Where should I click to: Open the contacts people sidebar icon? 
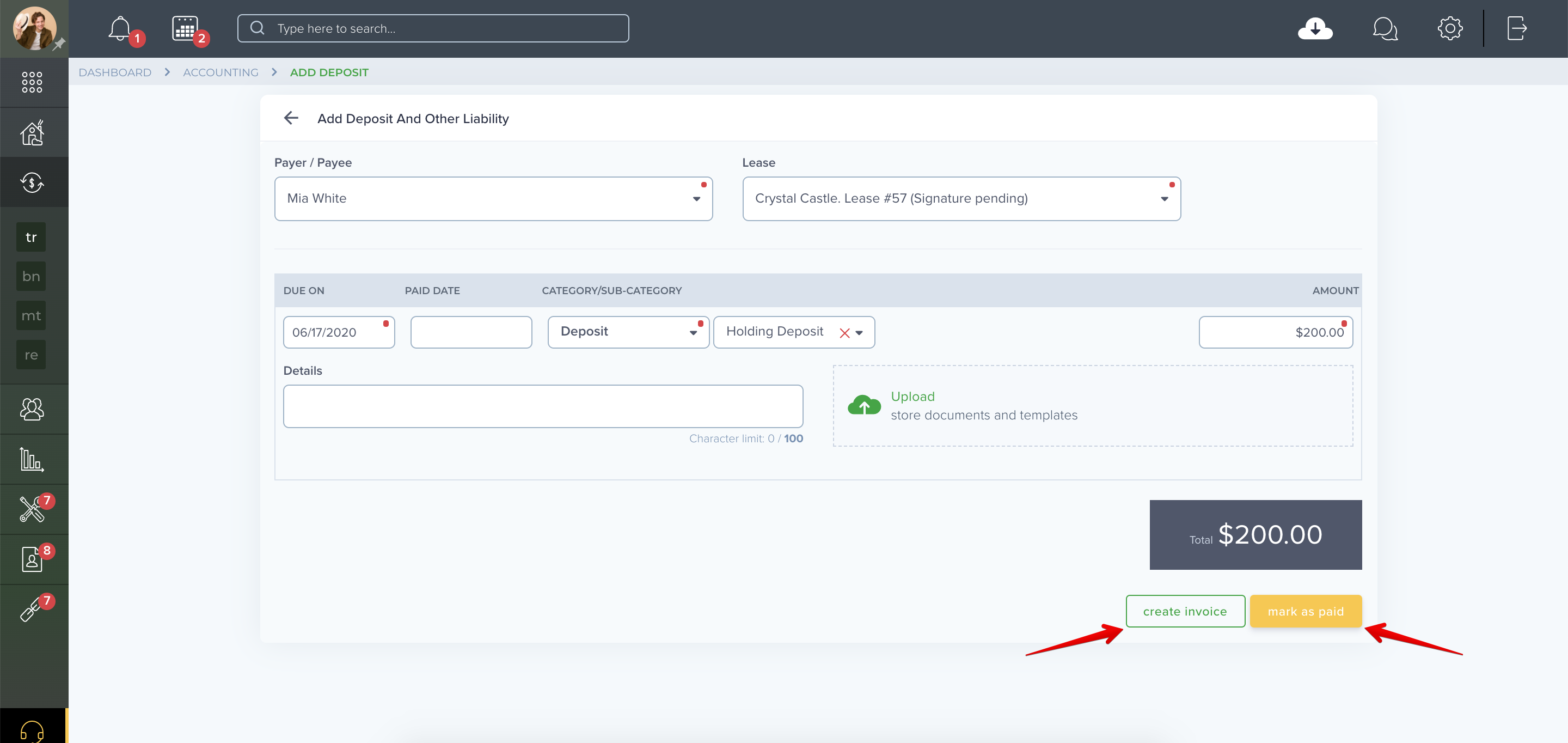coord(32,409)
